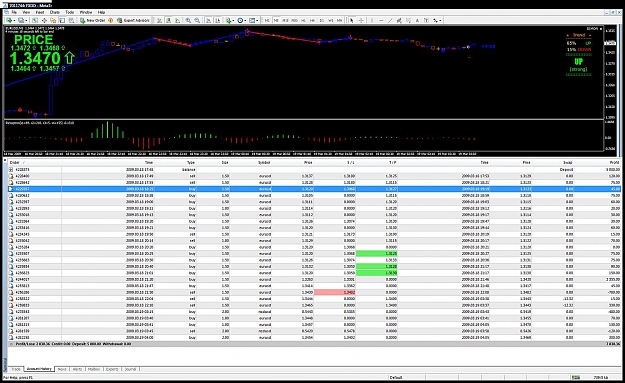Select the M1 timeframe
The height and width of the screenshot is (383, 625).
coord(267,20)
